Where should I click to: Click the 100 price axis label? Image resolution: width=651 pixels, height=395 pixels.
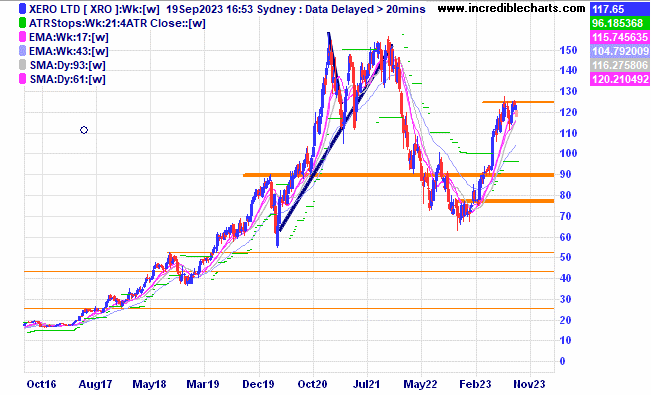point(568,153)
